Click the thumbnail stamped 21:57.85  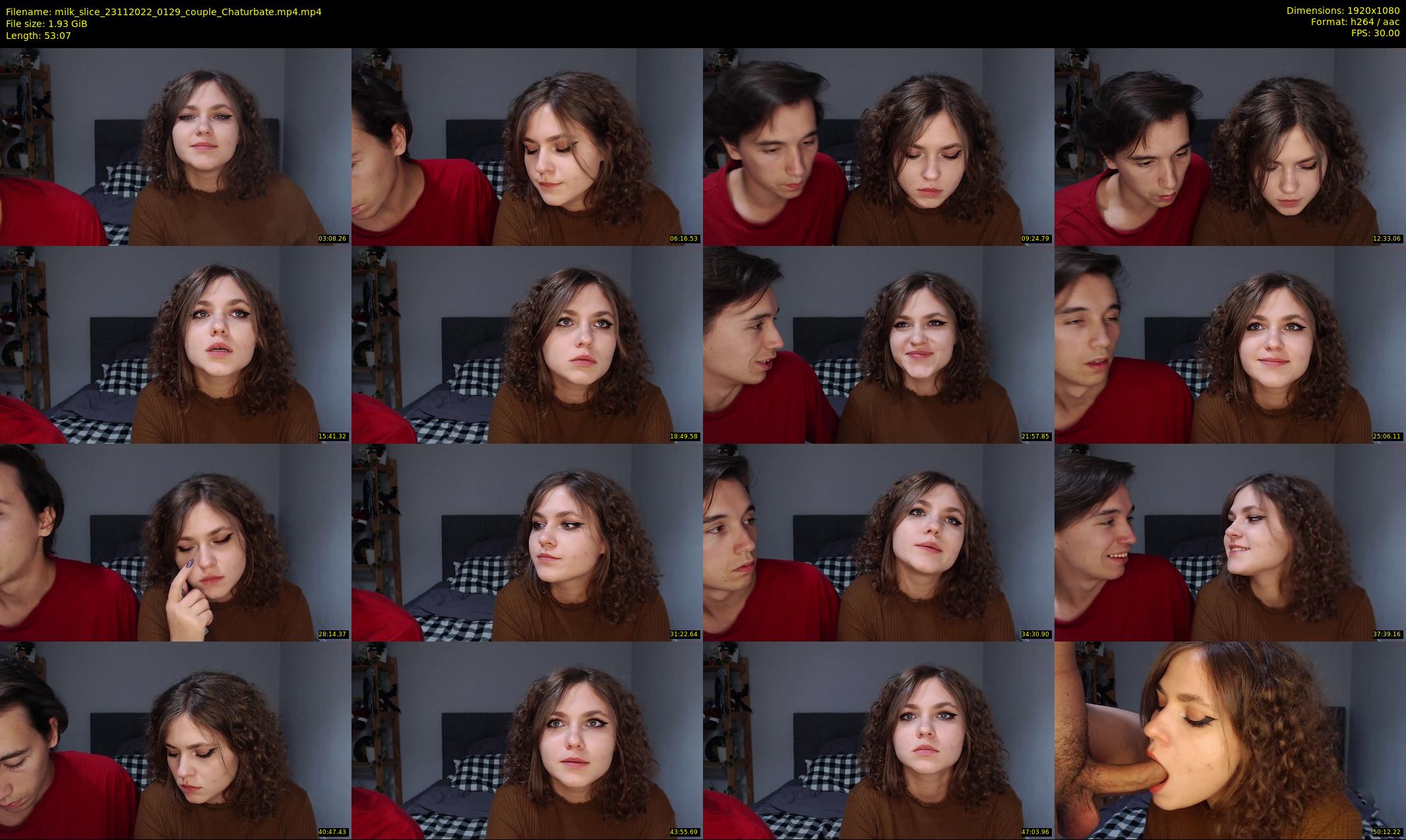coord(878,344)
